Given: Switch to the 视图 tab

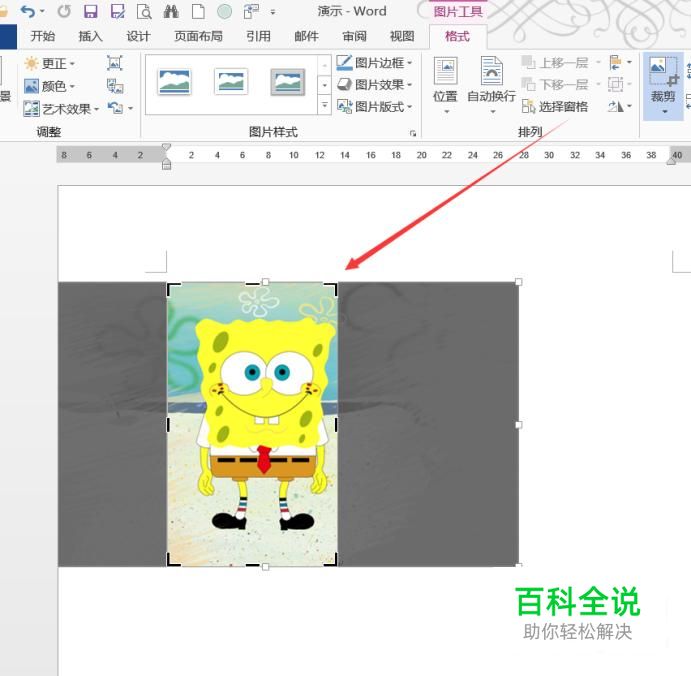Looking at the screenshot, I should (x=402, y=36).
